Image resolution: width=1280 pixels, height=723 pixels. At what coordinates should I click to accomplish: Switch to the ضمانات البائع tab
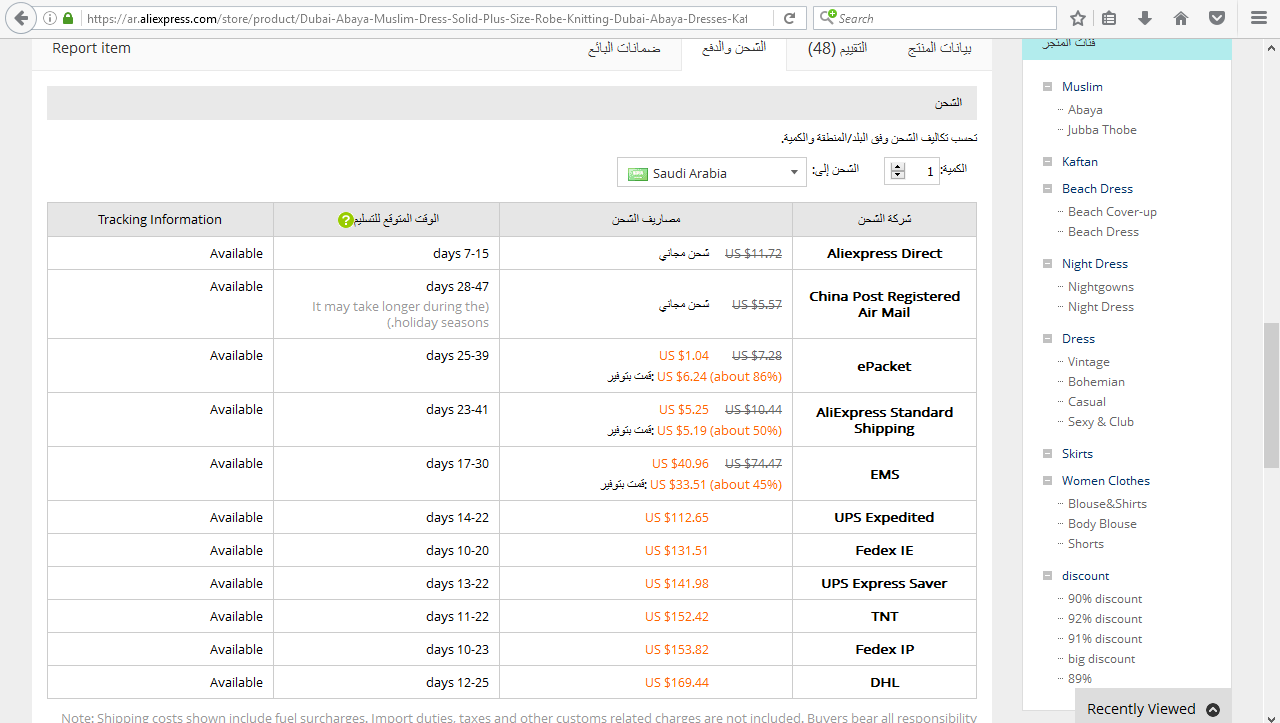coord(624,48)
